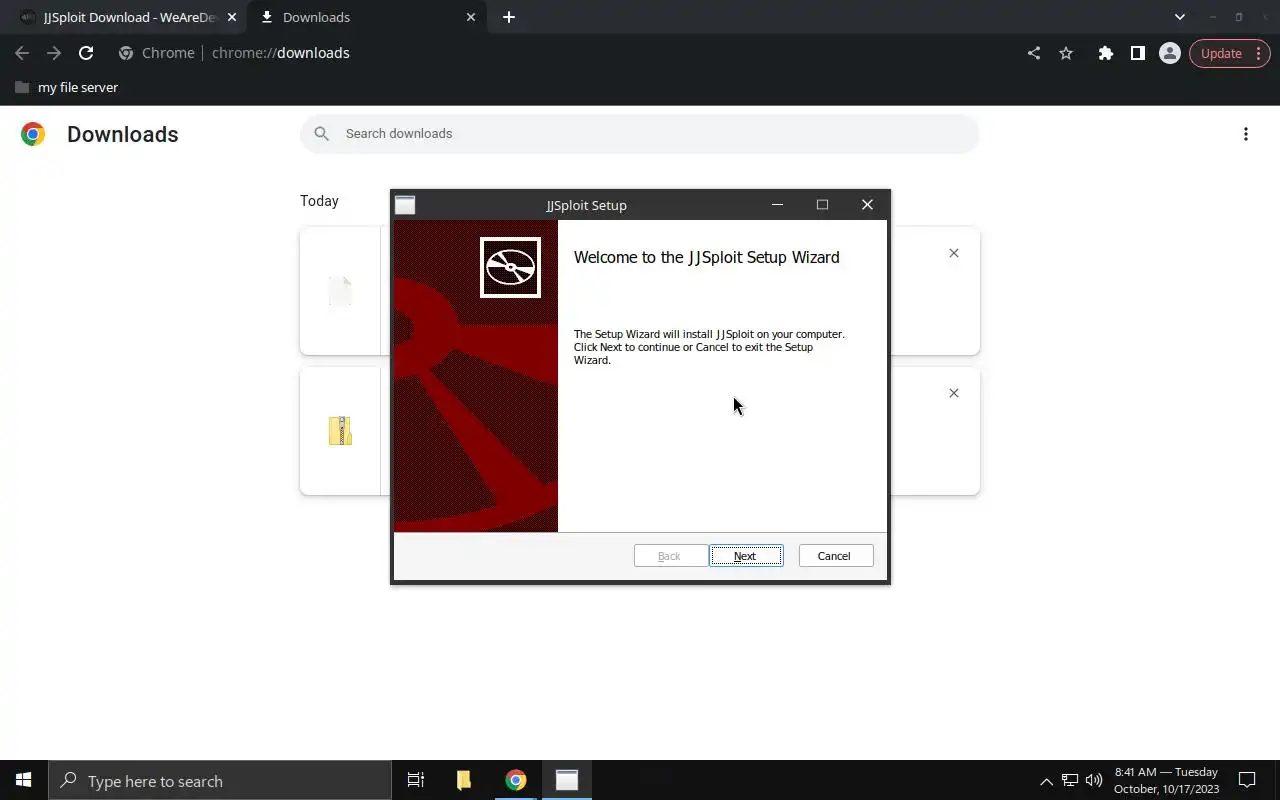Cancel the JJSploit Setup wizard
The image size is (1280, 800).
[x=835, y=556]
